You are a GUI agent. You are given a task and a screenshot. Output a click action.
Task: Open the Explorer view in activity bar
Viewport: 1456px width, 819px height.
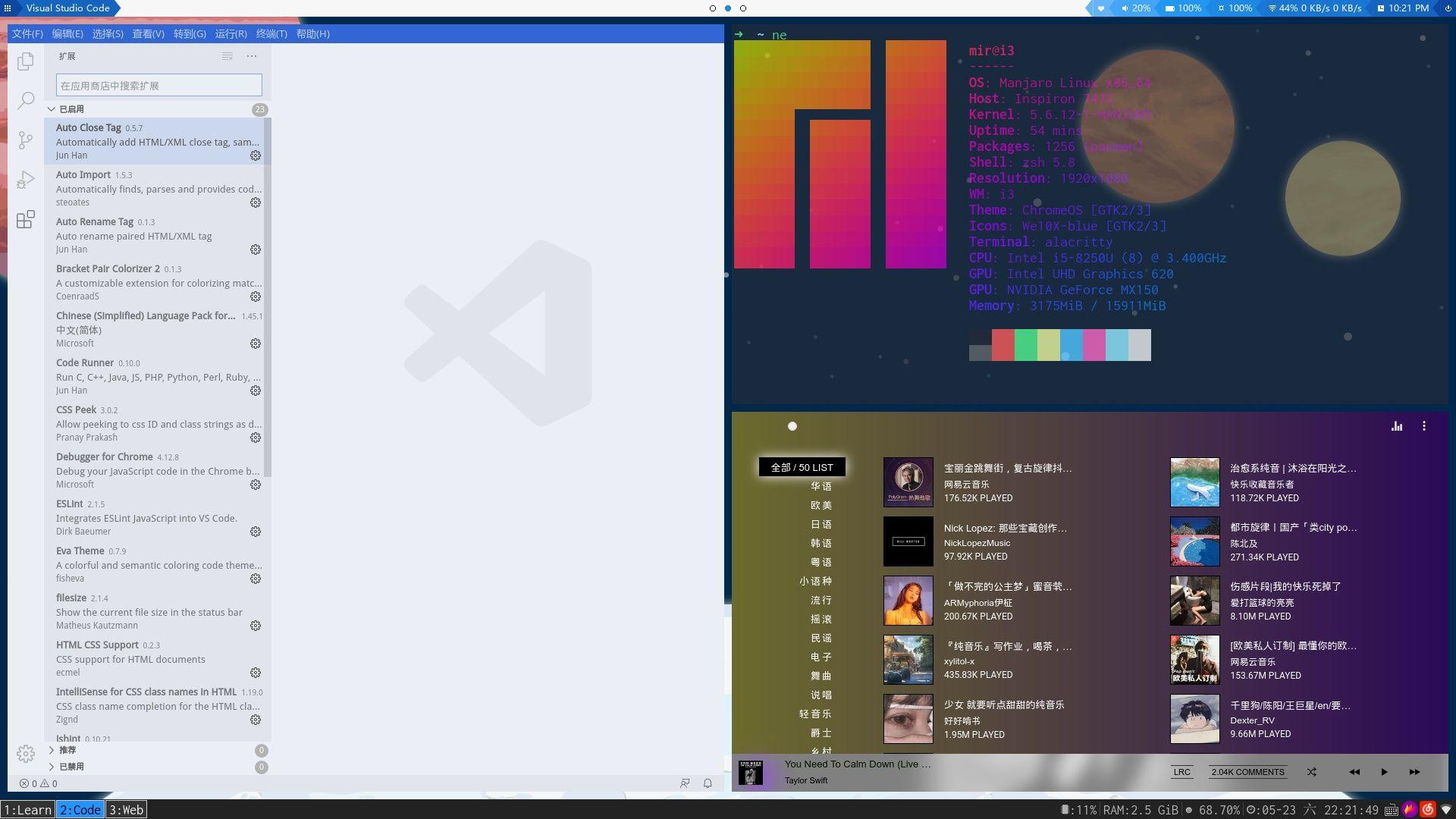click(x=26, y=61)
